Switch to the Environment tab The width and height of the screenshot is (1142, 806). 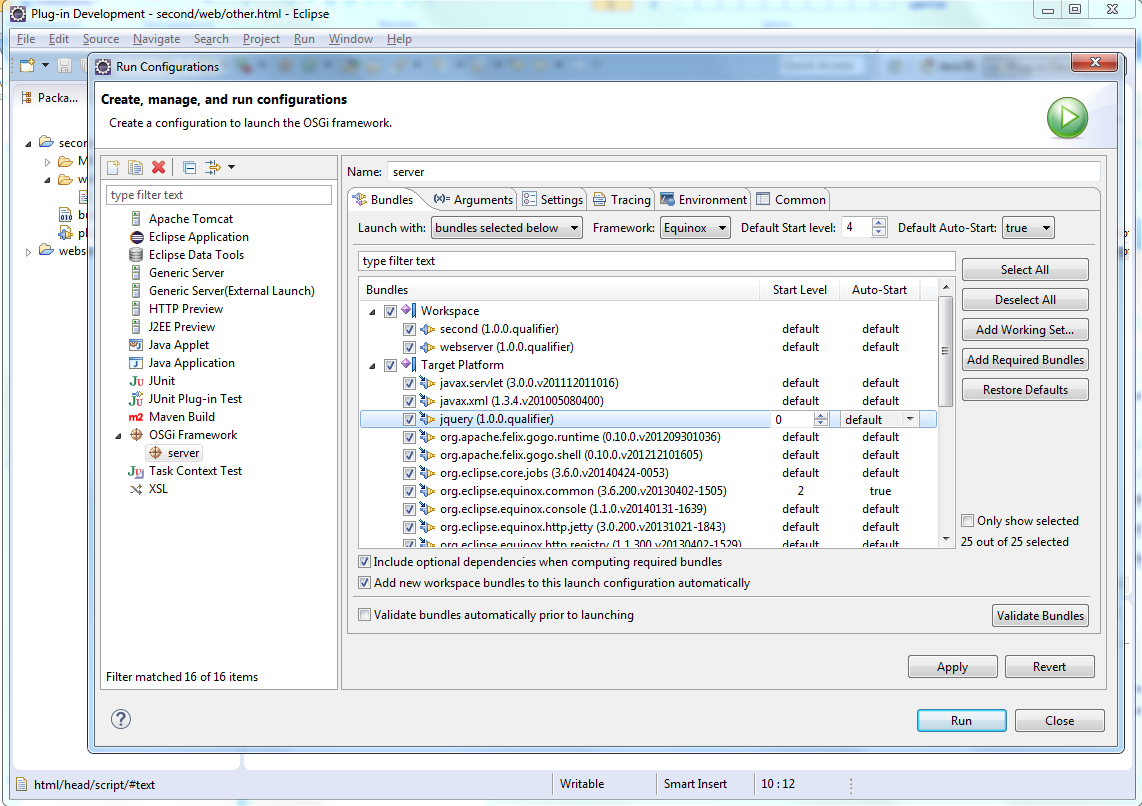[704, 199]
